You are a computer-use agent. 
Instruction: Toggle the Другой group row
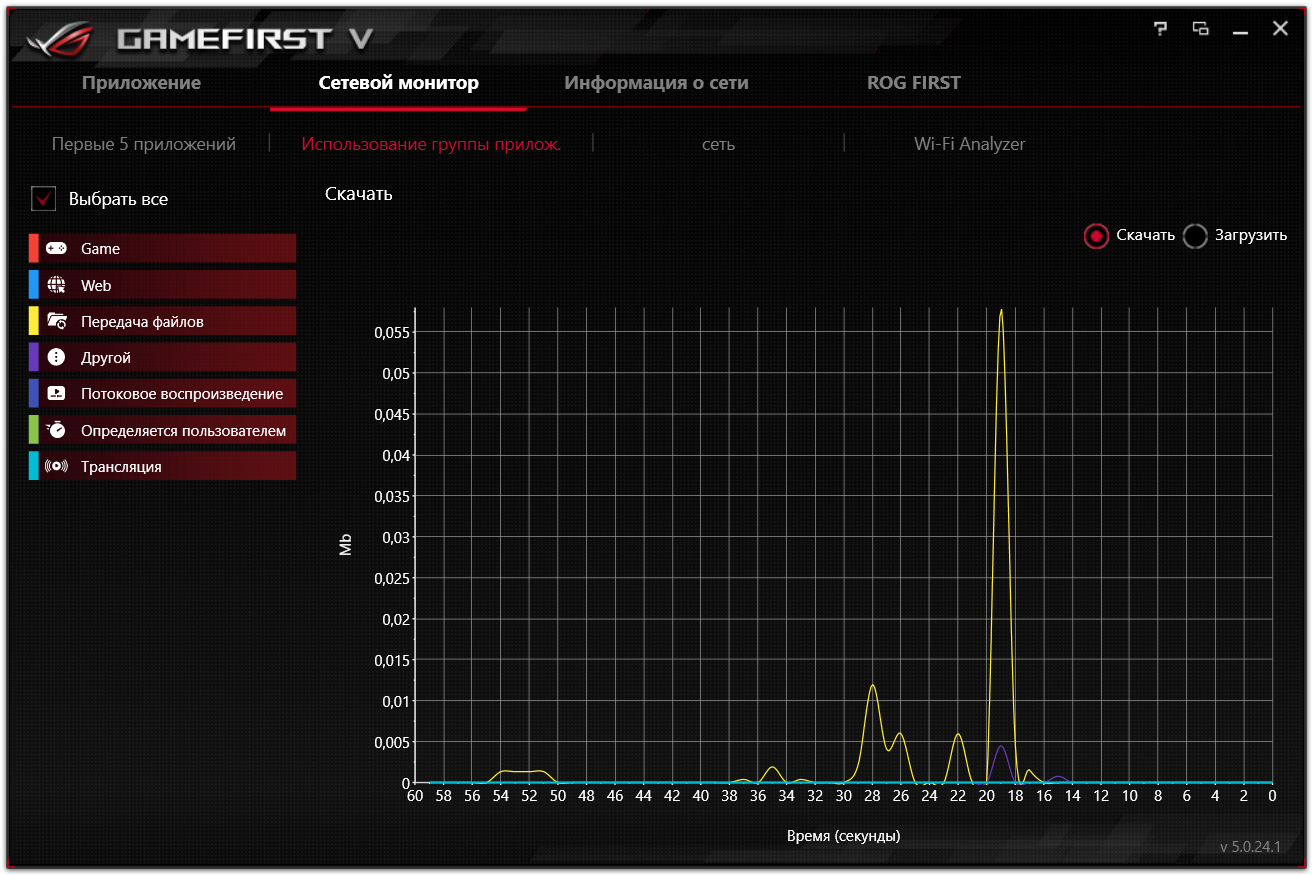click(x=162, y=357)
